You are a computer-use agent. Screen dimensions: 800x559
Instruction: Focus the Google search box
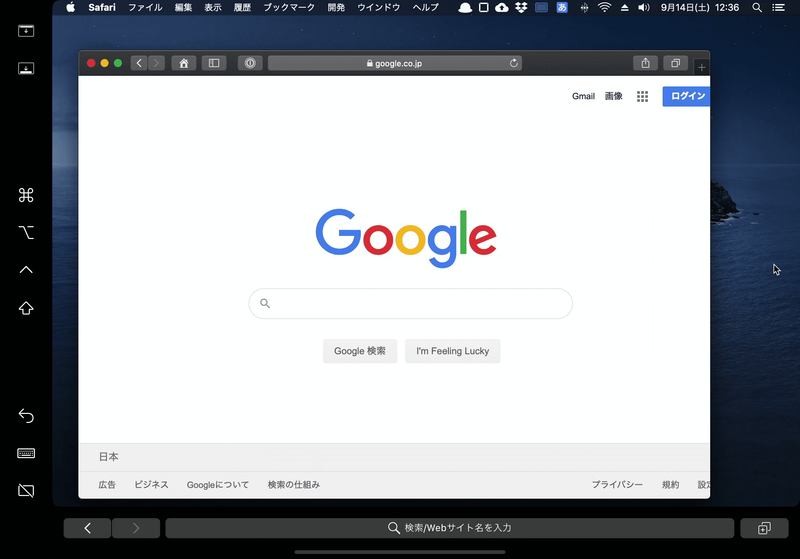tap(411, 303)
